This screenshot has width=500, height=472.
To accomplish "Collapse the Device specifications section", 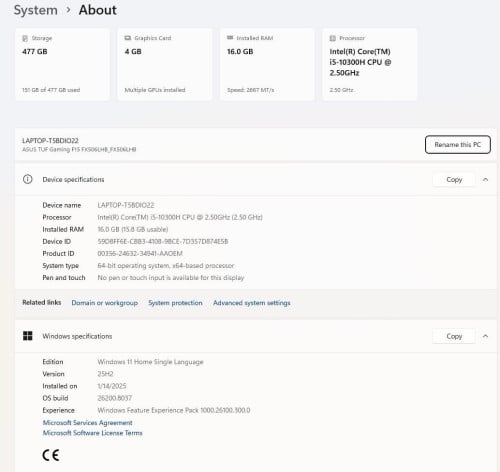I will point(485,179).
